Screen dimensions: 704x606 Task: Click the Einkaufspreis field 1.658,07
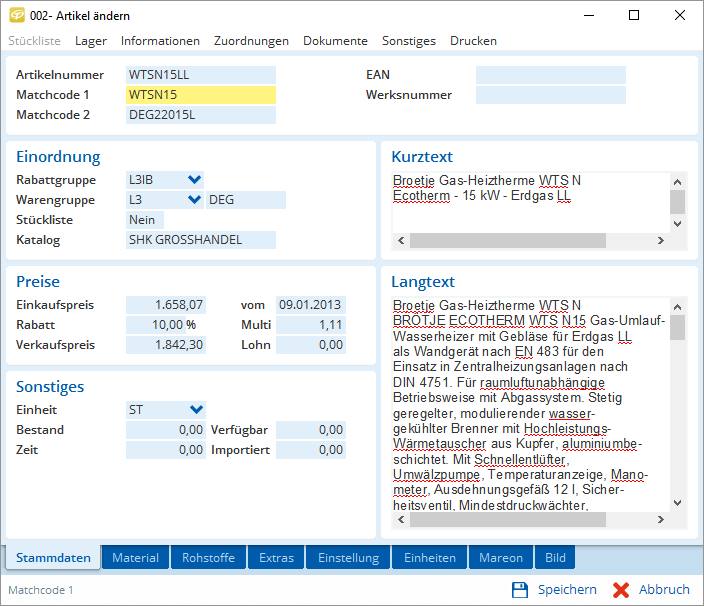[x=166, y=305]
